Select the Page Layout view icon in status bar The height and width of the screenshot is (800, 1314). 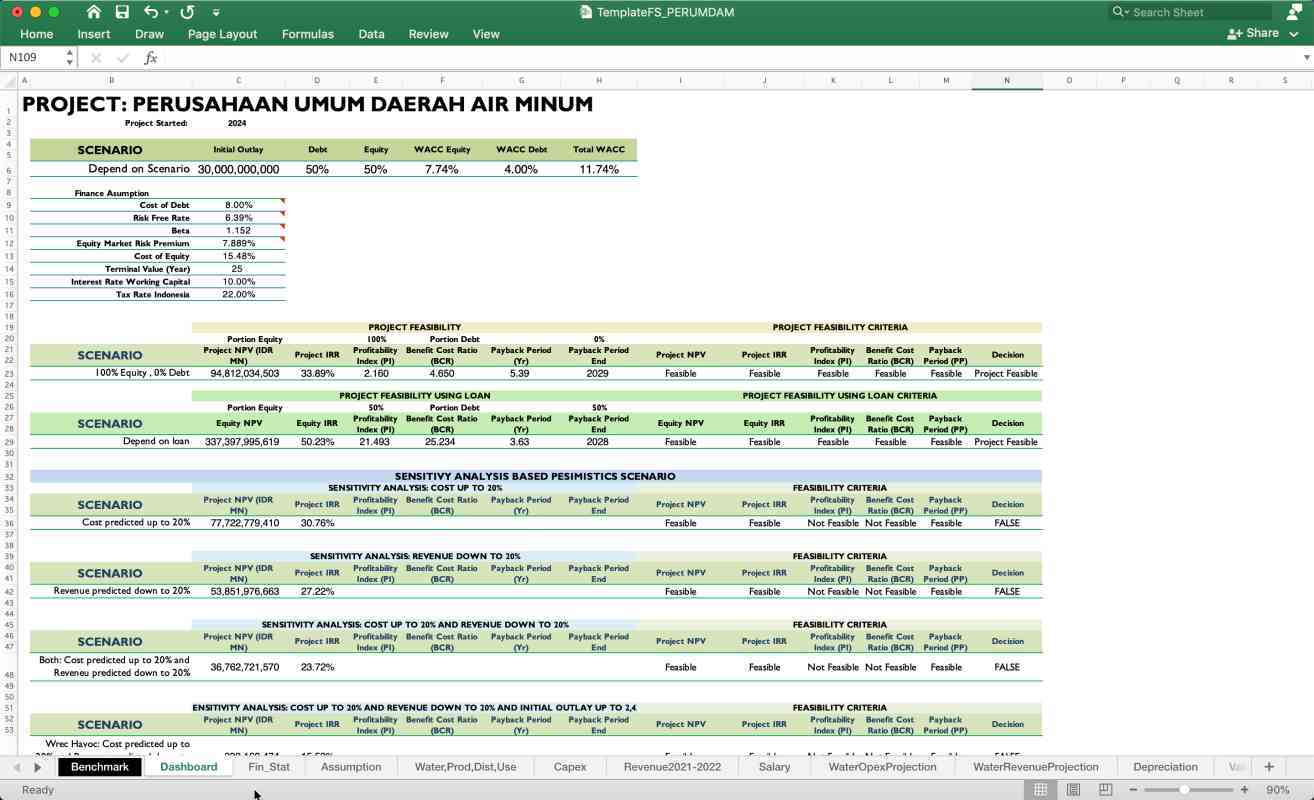(x=1072, y=789)
